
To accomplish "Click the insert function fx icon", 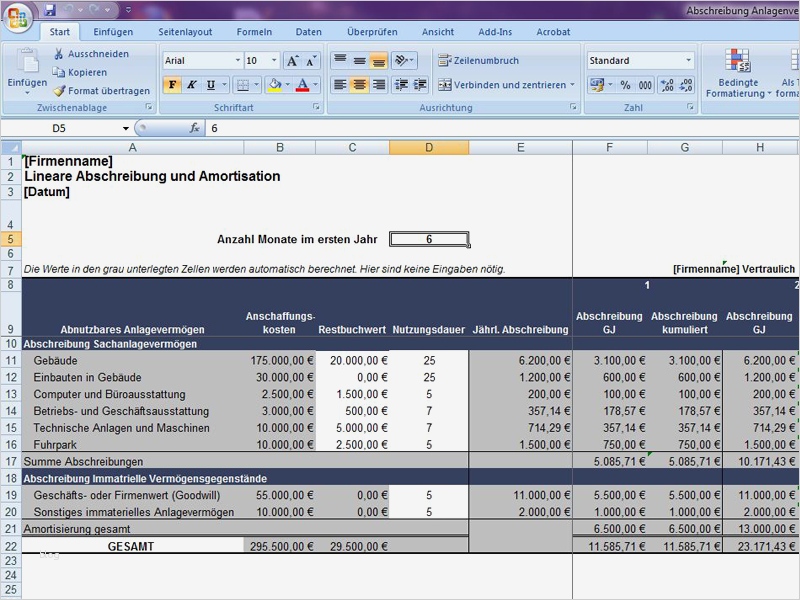I will 195,129.
